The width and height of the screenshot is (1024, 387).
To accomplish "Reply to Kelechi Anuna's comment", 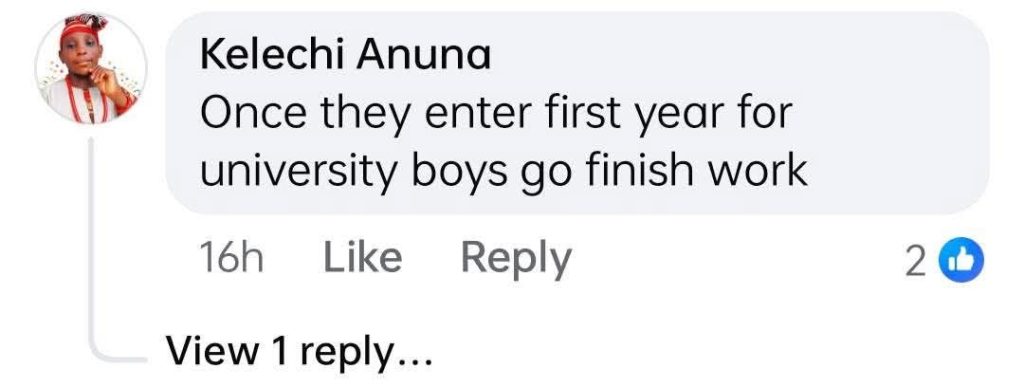I will tap(516, 259).
